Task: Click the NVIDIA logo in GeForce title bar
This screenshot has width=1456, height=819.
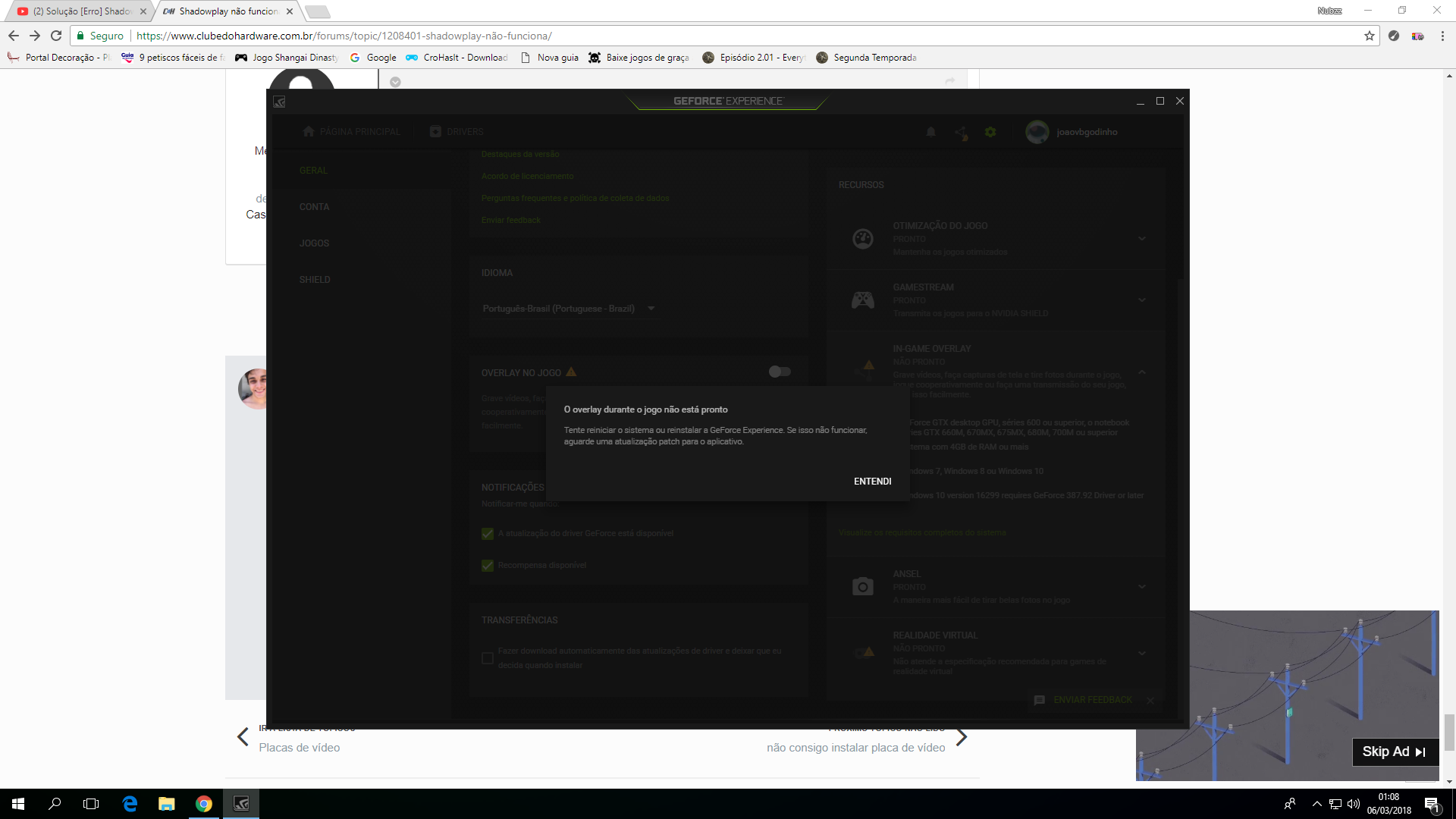Action: pos(279,102)
